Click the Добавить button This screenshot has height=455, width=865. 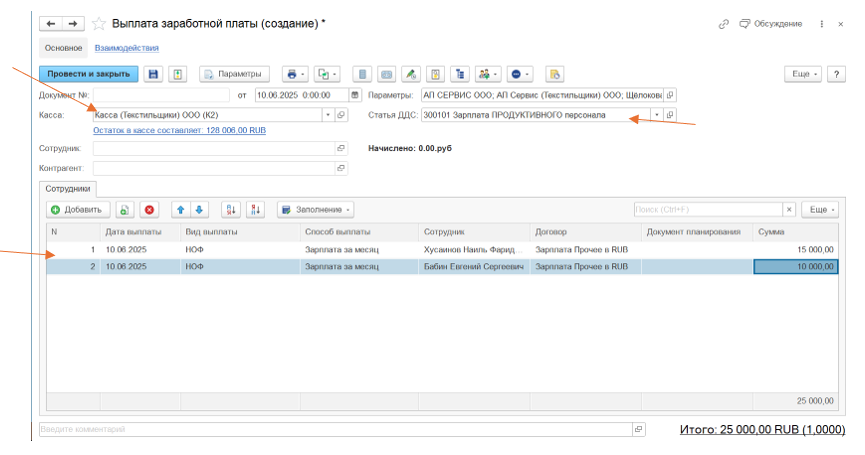coord(76,209)
